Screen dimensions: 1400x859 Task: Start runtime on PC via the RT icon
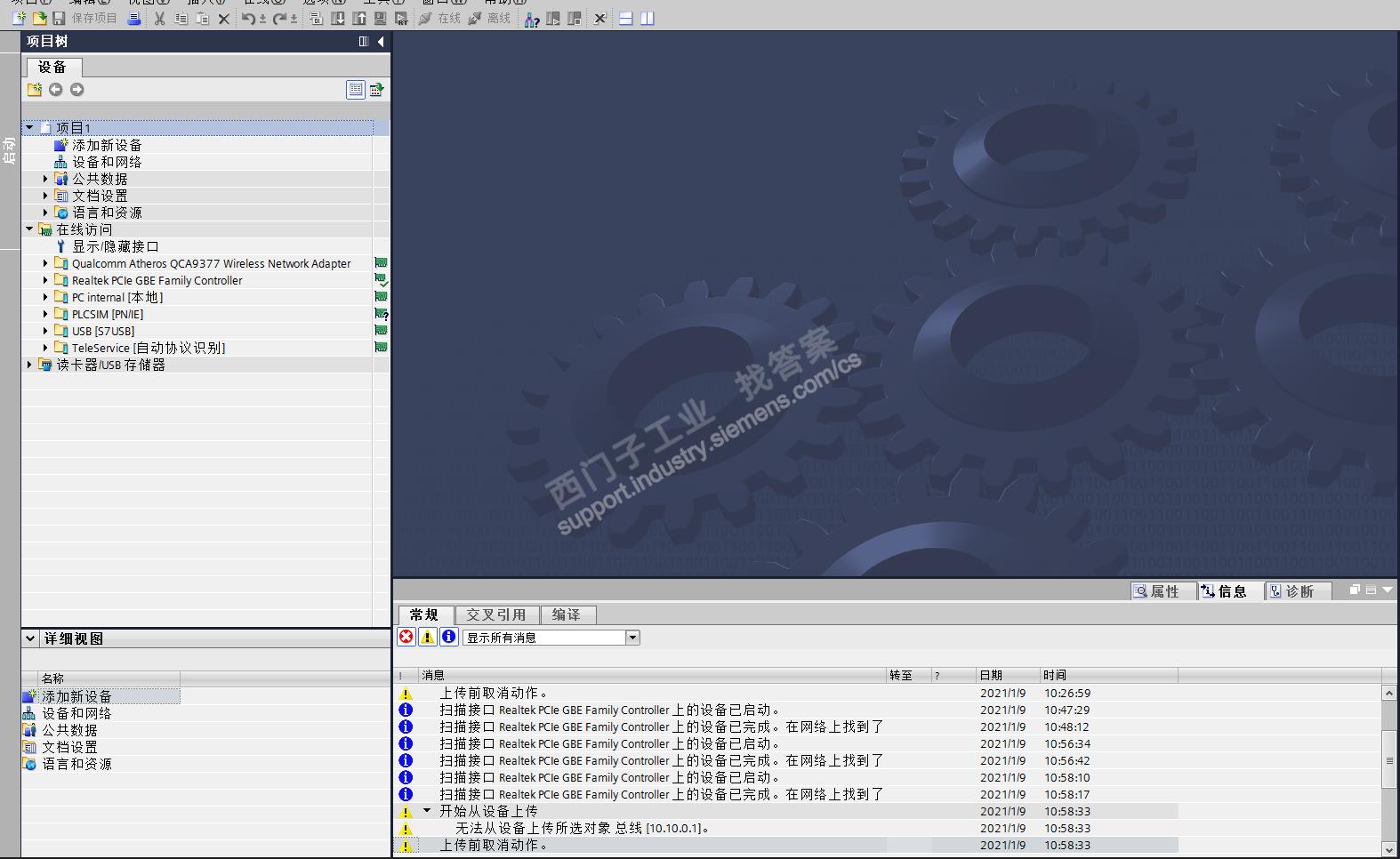[402, 18]
